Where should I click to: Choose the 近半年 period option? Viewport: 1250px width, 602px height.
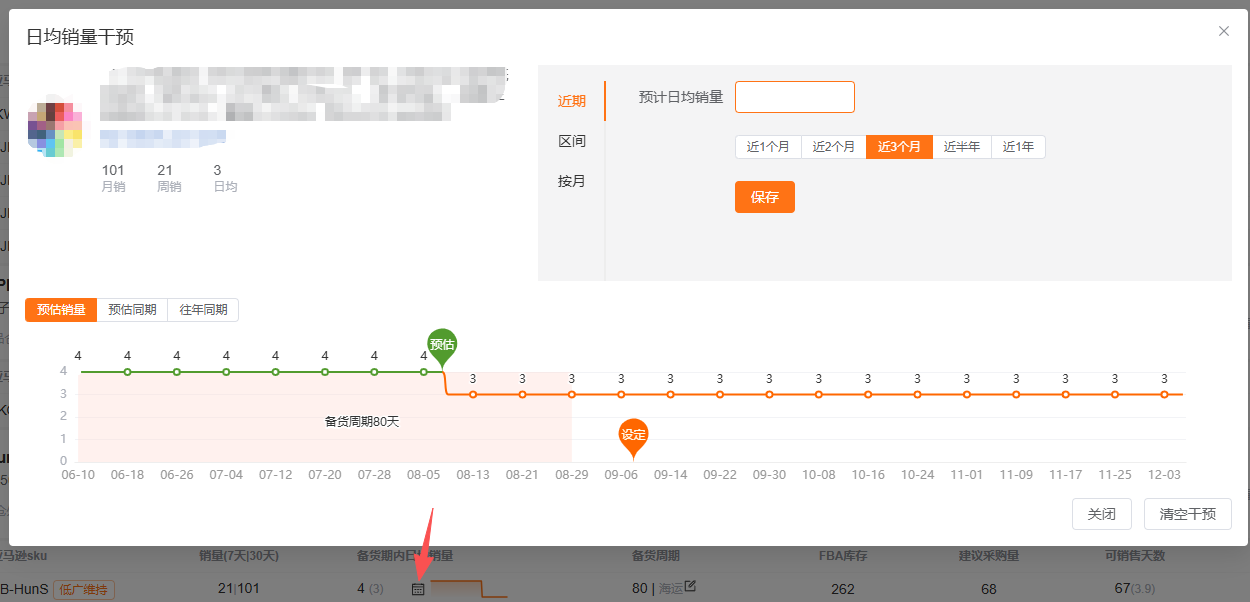pyautogui.click(x=962, y=147)
